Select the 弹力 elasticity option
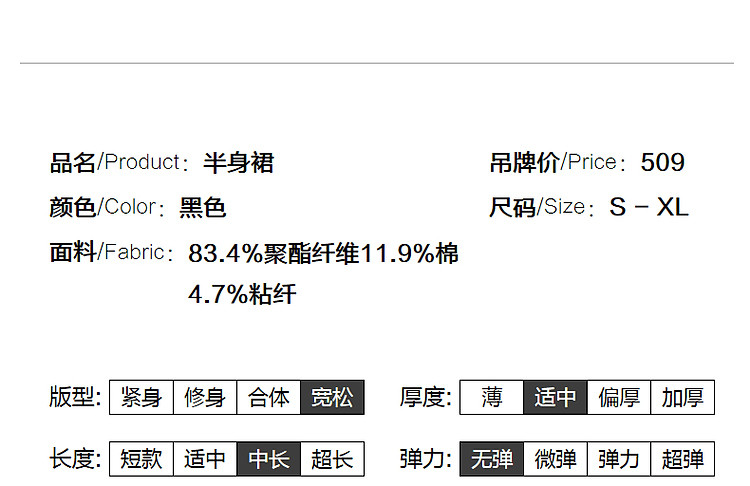Image resolution: width=750 pixels, height=486 pixels. click(619, 459)
